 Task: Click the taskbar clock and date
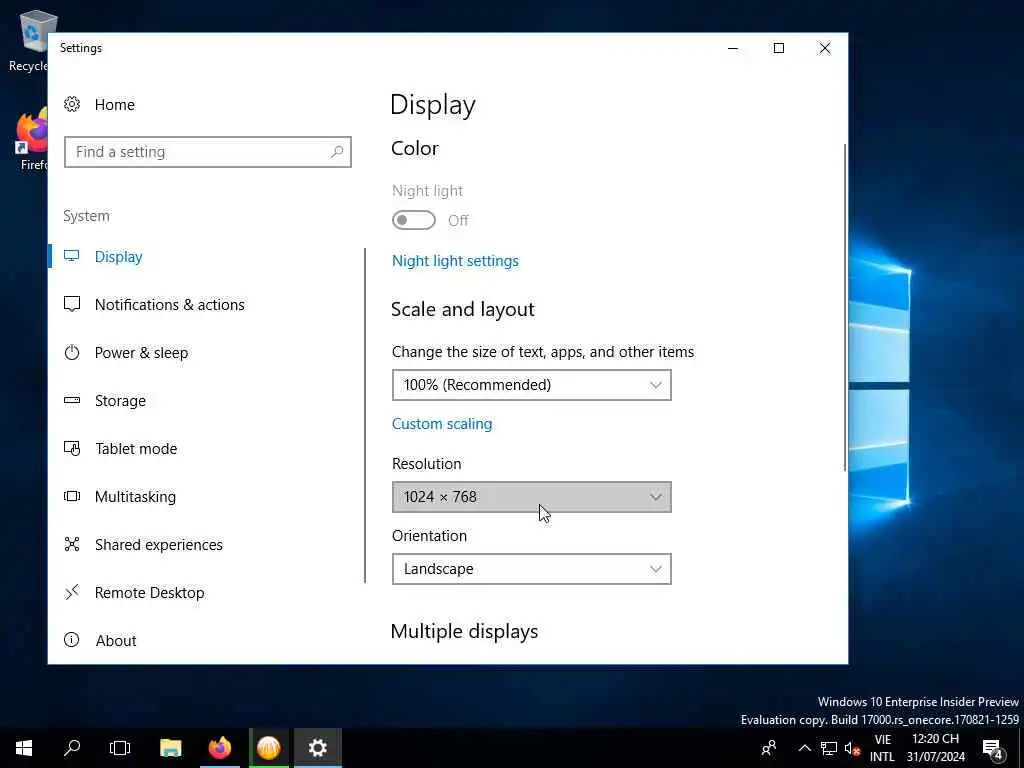(935, 748)
